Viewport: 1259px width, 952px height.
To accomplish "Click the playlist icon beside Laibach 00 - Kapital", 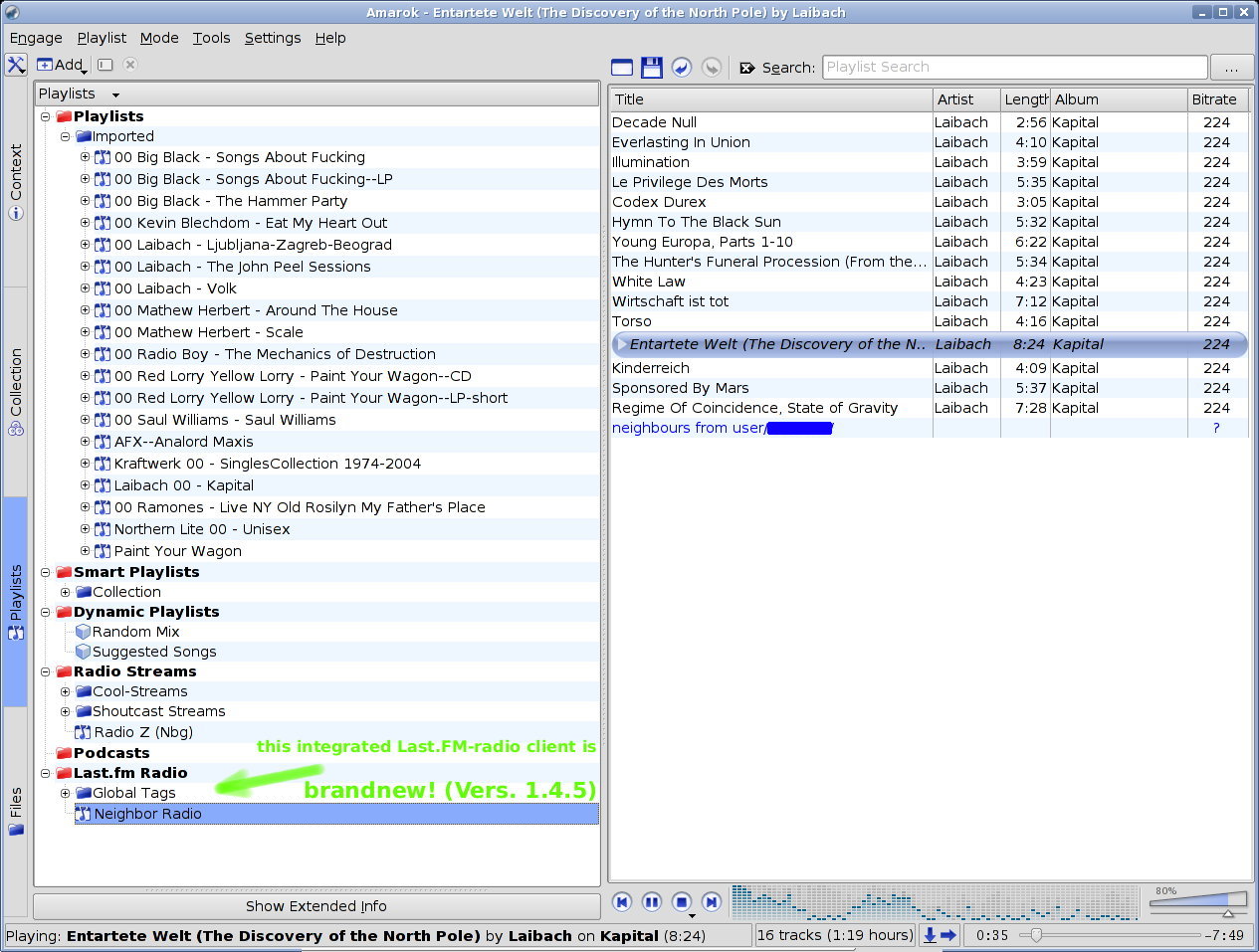I will (103, 485).
